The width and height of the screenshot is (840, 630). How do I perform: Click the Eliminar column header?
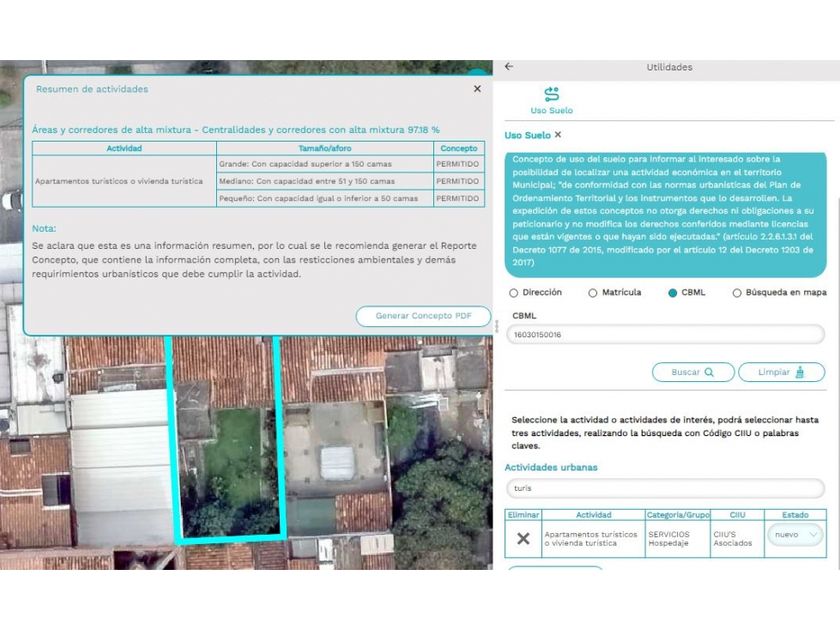pyautogui.click(x=523, y=515)
